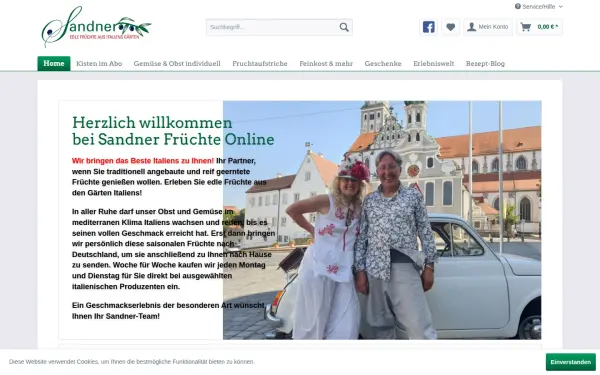Image resolution: width=600 pixels, height=375 pixels.
Task: Expand the Service/Hilfe dropdown arrow
Action: pyautogui.click(x=561, y=7)
